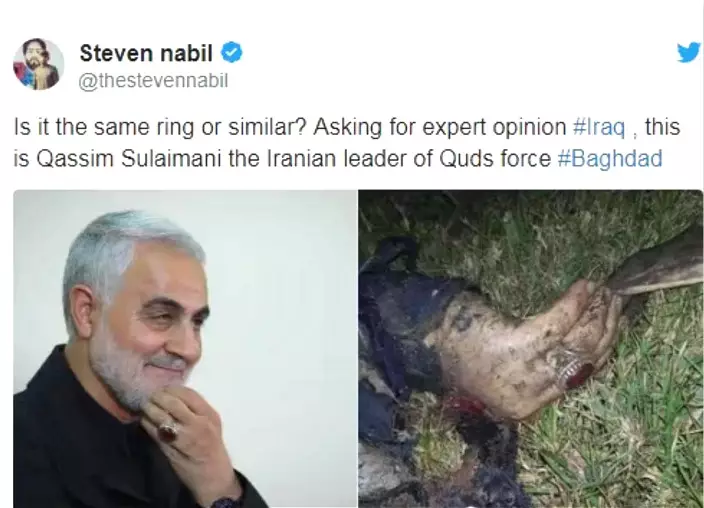Select the phrase 'Asking for expert opinion'
The width and height of the screenshot is (704, 508).
coord(440,127)
